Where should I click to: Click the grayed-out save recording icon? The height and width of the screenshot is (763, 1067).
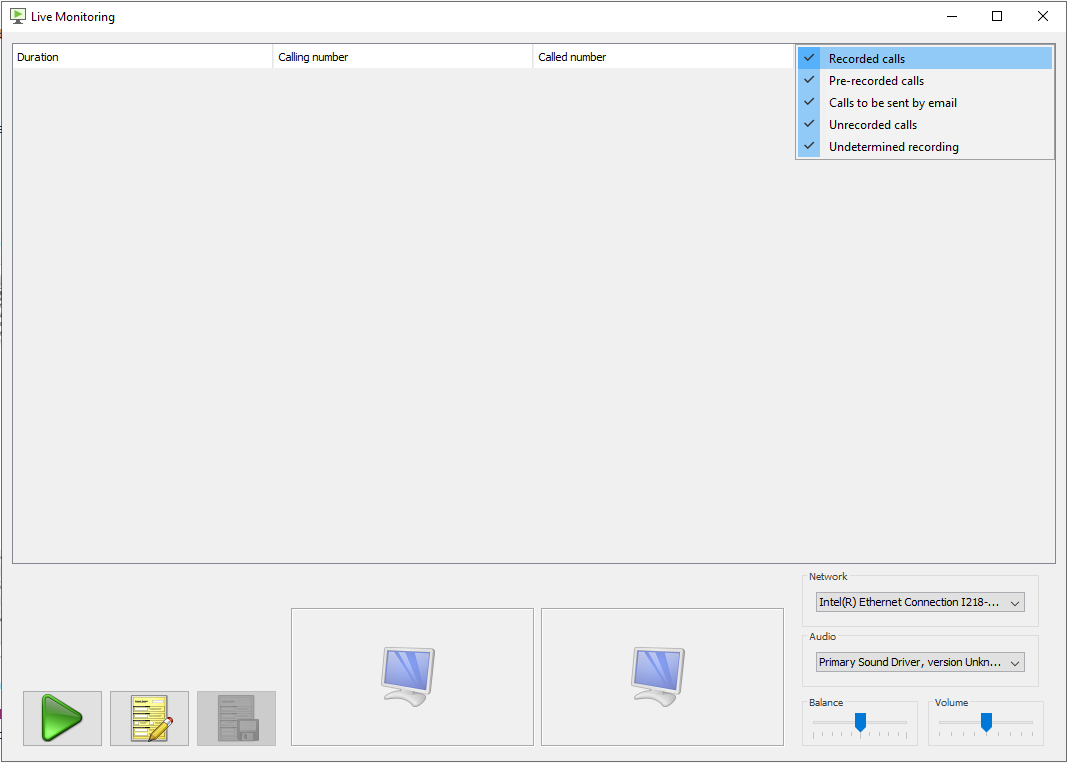(x=236, y=718)
